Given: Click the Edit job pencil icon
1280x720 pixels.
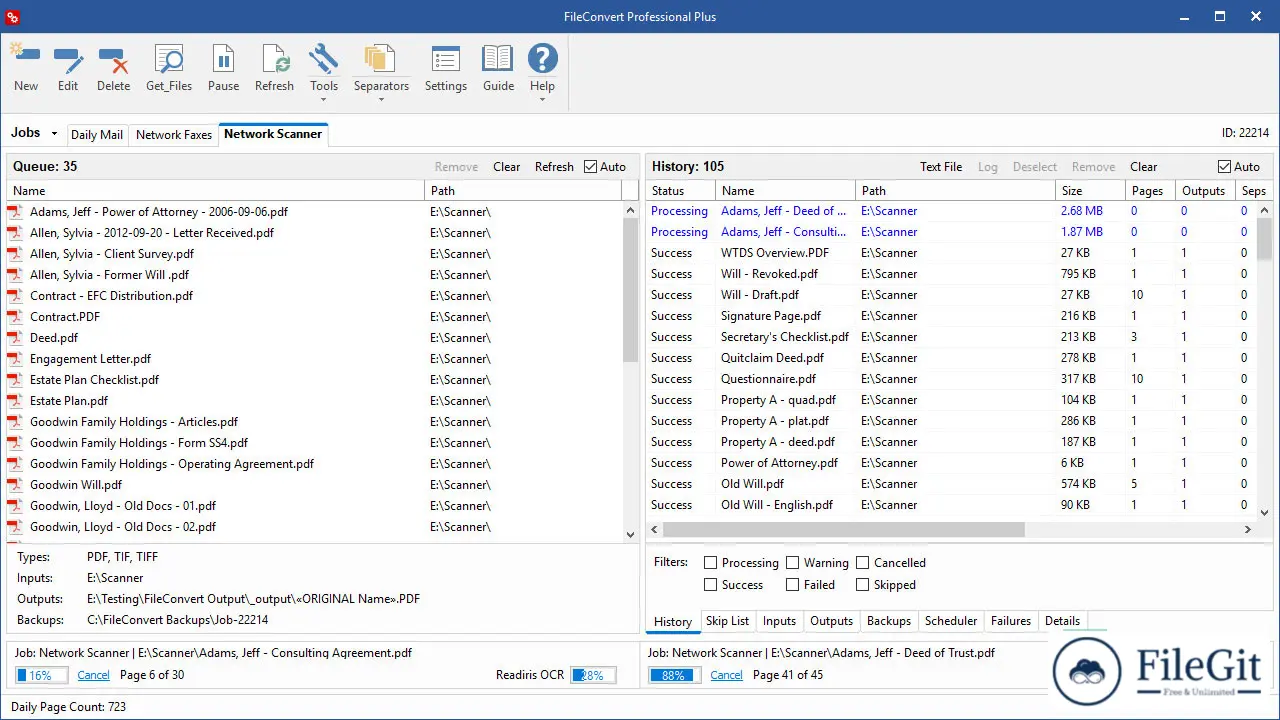Looking at the screenshot, I should coord(68,58).
